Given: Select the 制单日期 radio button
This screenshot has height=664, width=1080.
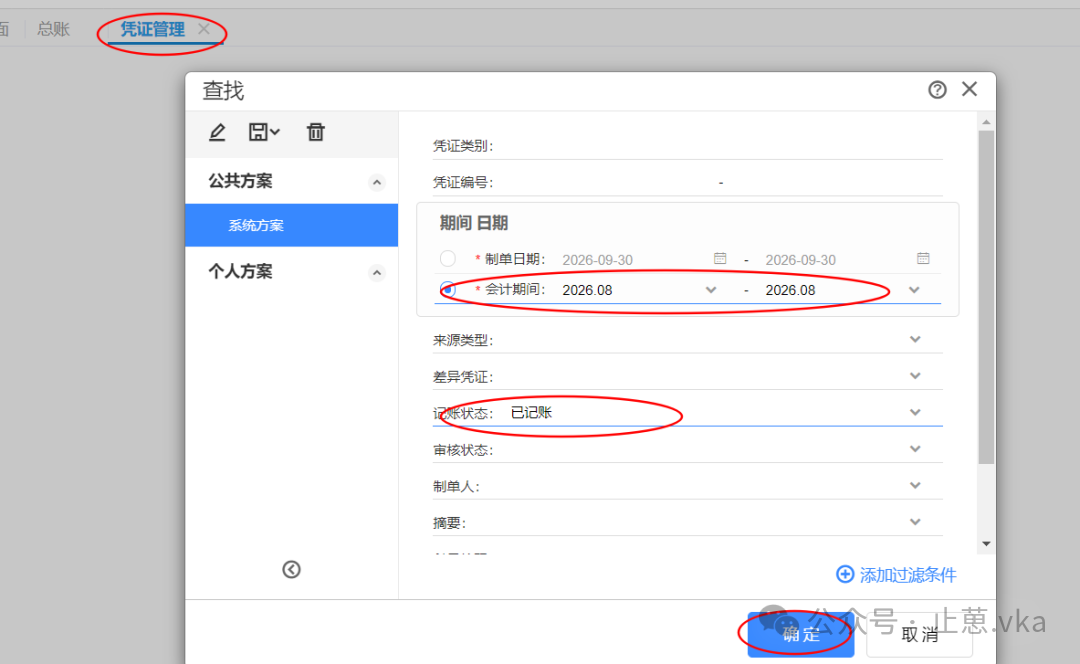Looking at the screenshot, I should pos(448,258).
